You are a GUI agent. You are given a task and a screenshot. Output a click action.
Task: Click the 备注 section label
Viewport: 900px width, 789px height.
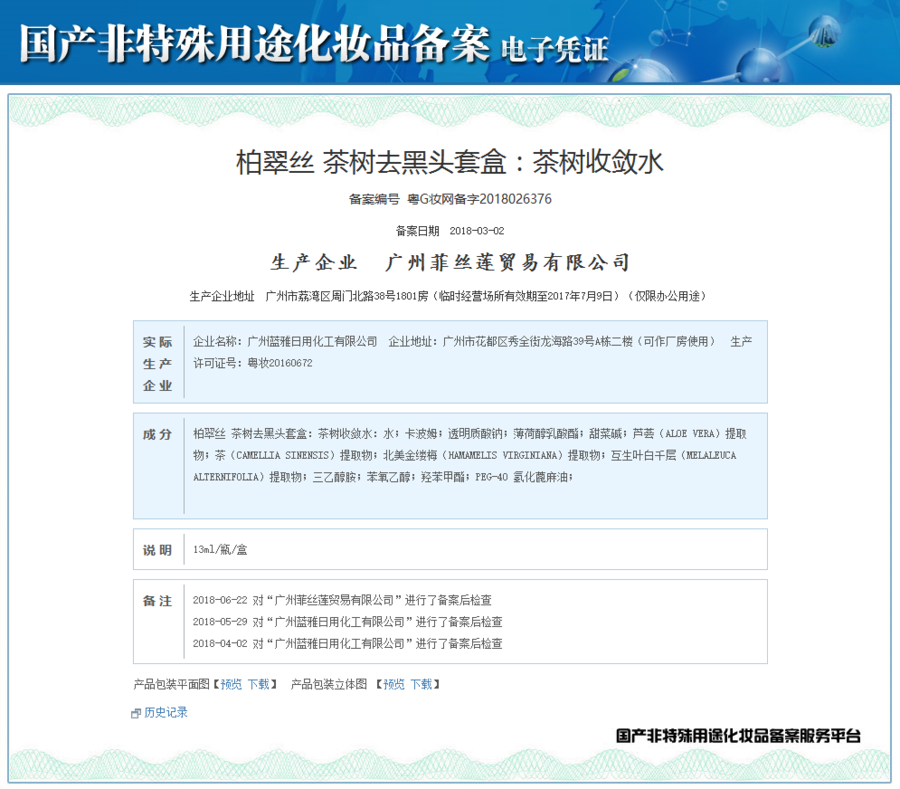pos(157,600)
